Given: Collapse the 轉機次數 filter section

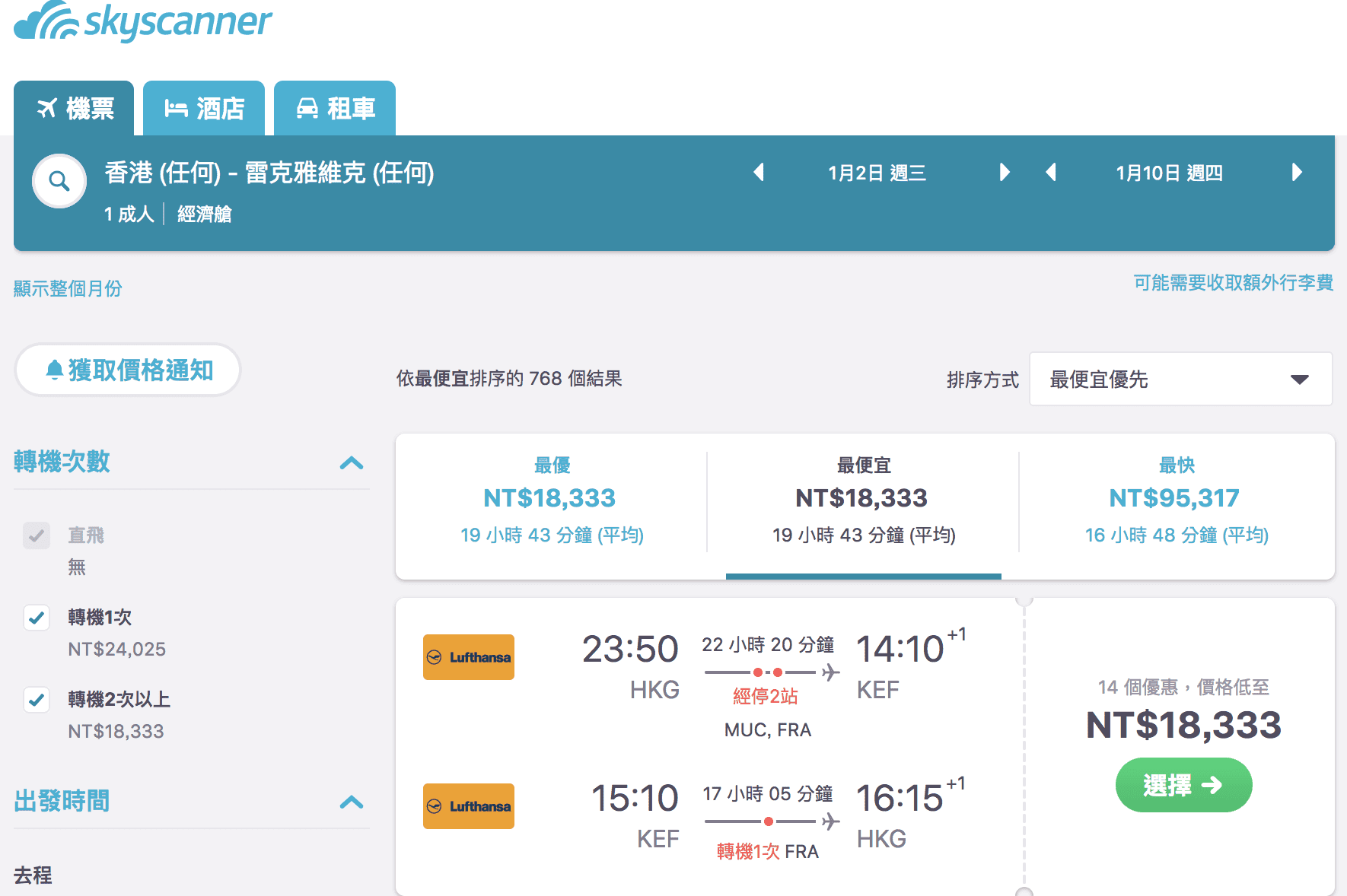Looking at the screenshot, I should coord(352,462).
